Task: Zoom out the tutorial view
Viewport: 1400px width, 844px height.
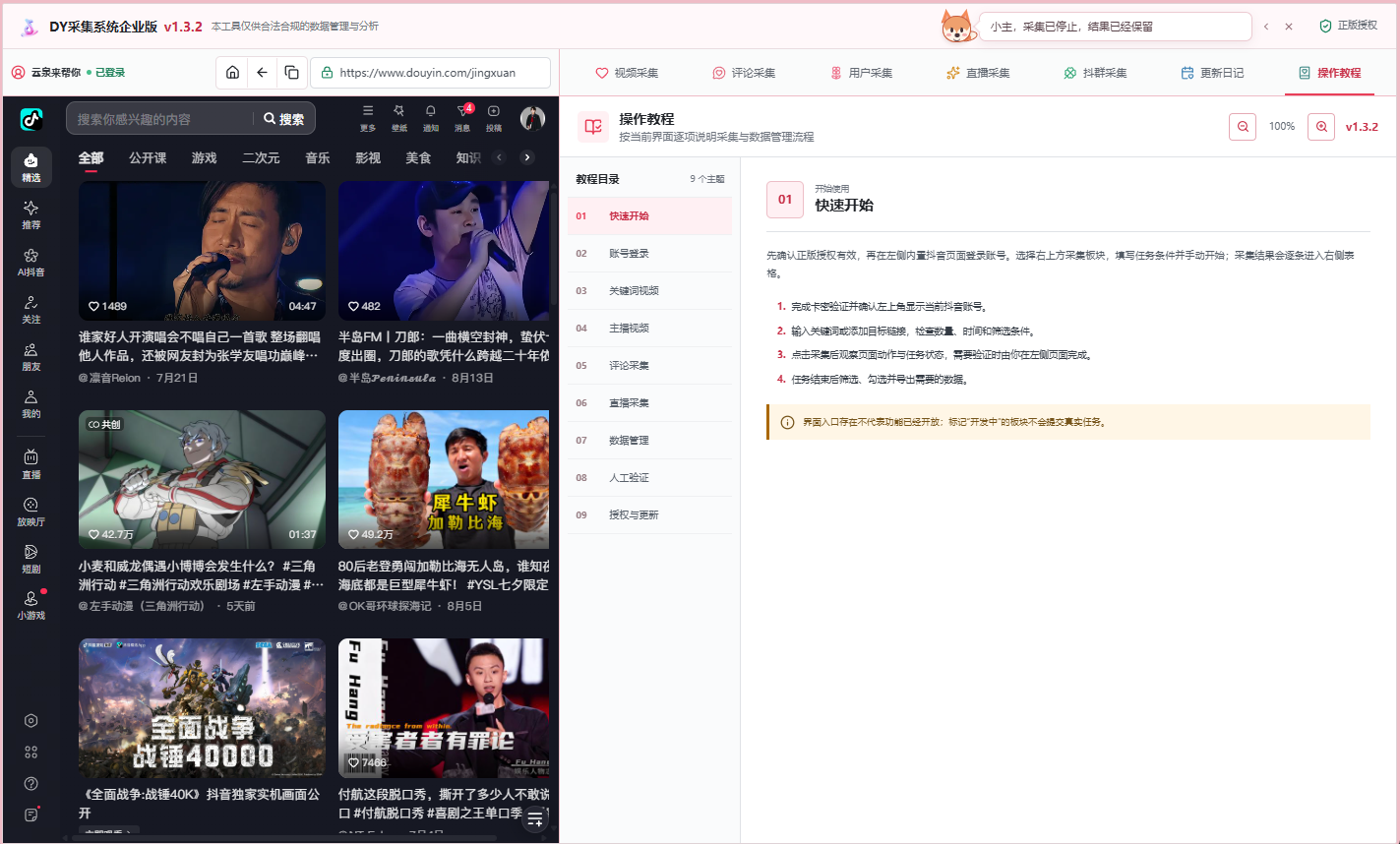Action: pyautogui.click(x=1243, y=127)
